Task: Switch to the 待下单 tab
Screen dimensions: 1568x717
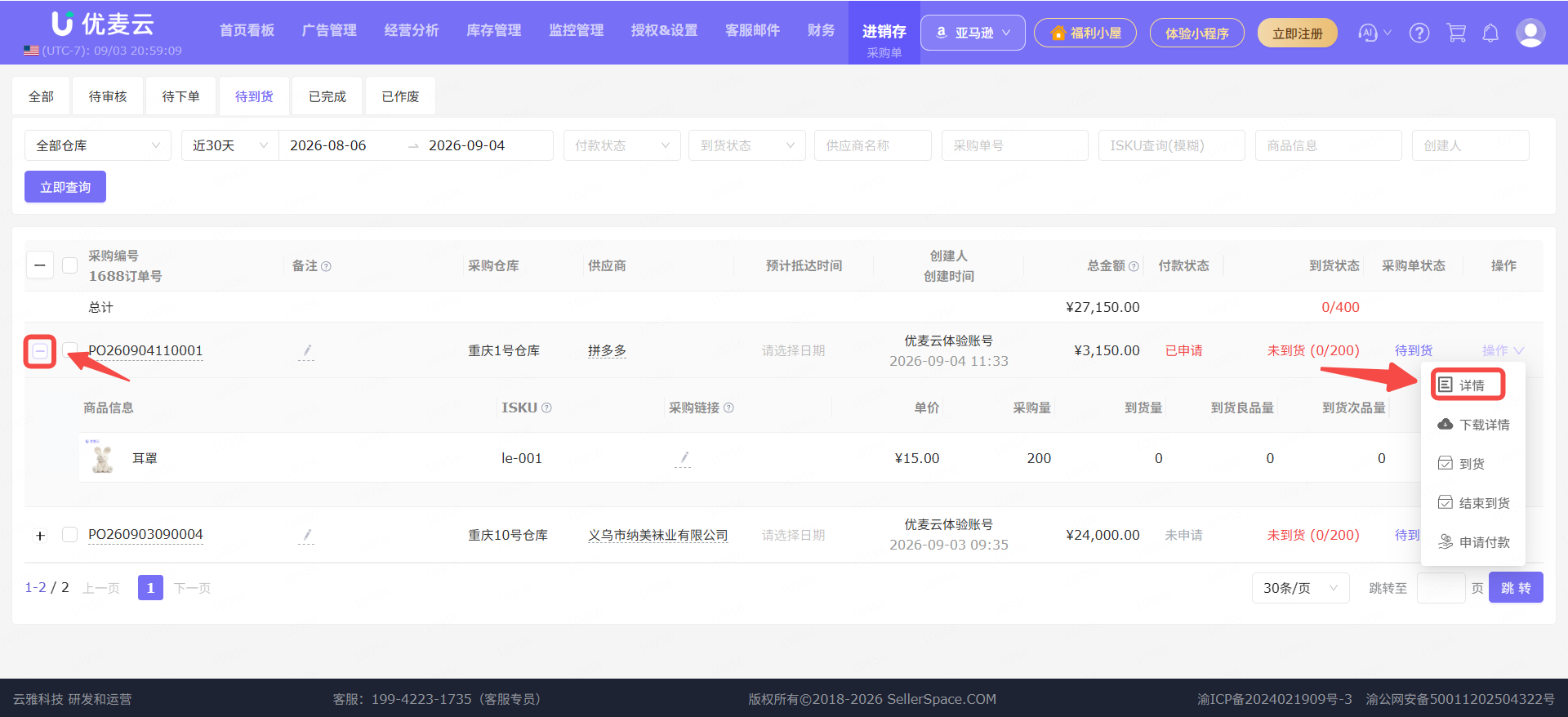Action: pyautogui.click(x=180, y=96)
